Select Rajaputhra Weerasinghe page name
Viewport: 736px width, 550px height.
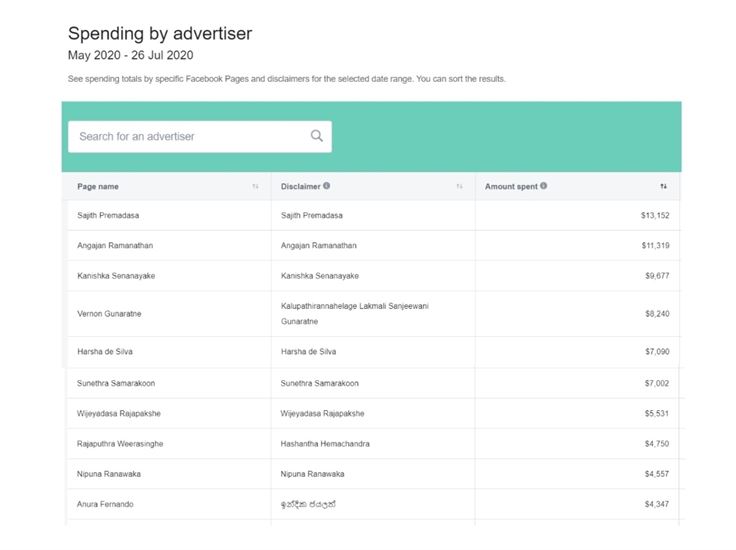pos(120,443)
